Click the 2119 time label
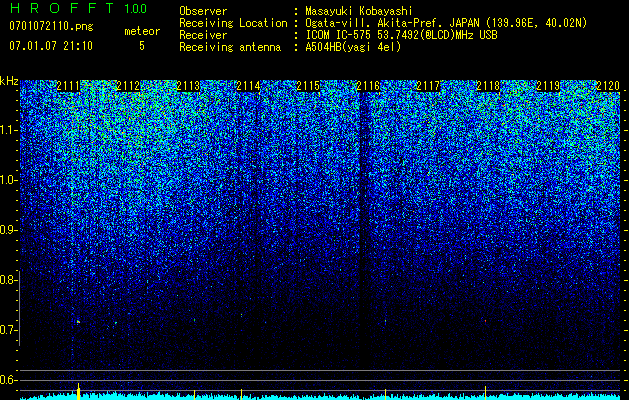The width and height of the screenshot is (629, 400). point(548,86)
